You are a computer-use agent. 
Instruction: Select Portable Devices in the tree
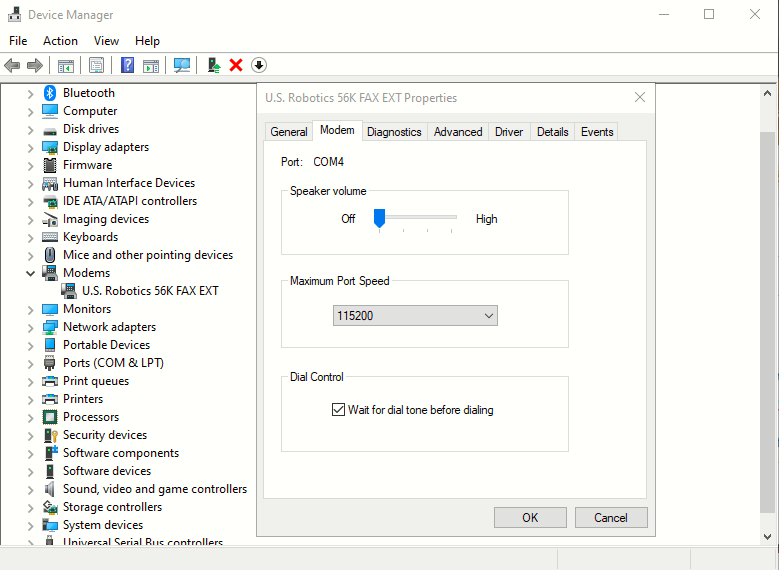point(106,345)
